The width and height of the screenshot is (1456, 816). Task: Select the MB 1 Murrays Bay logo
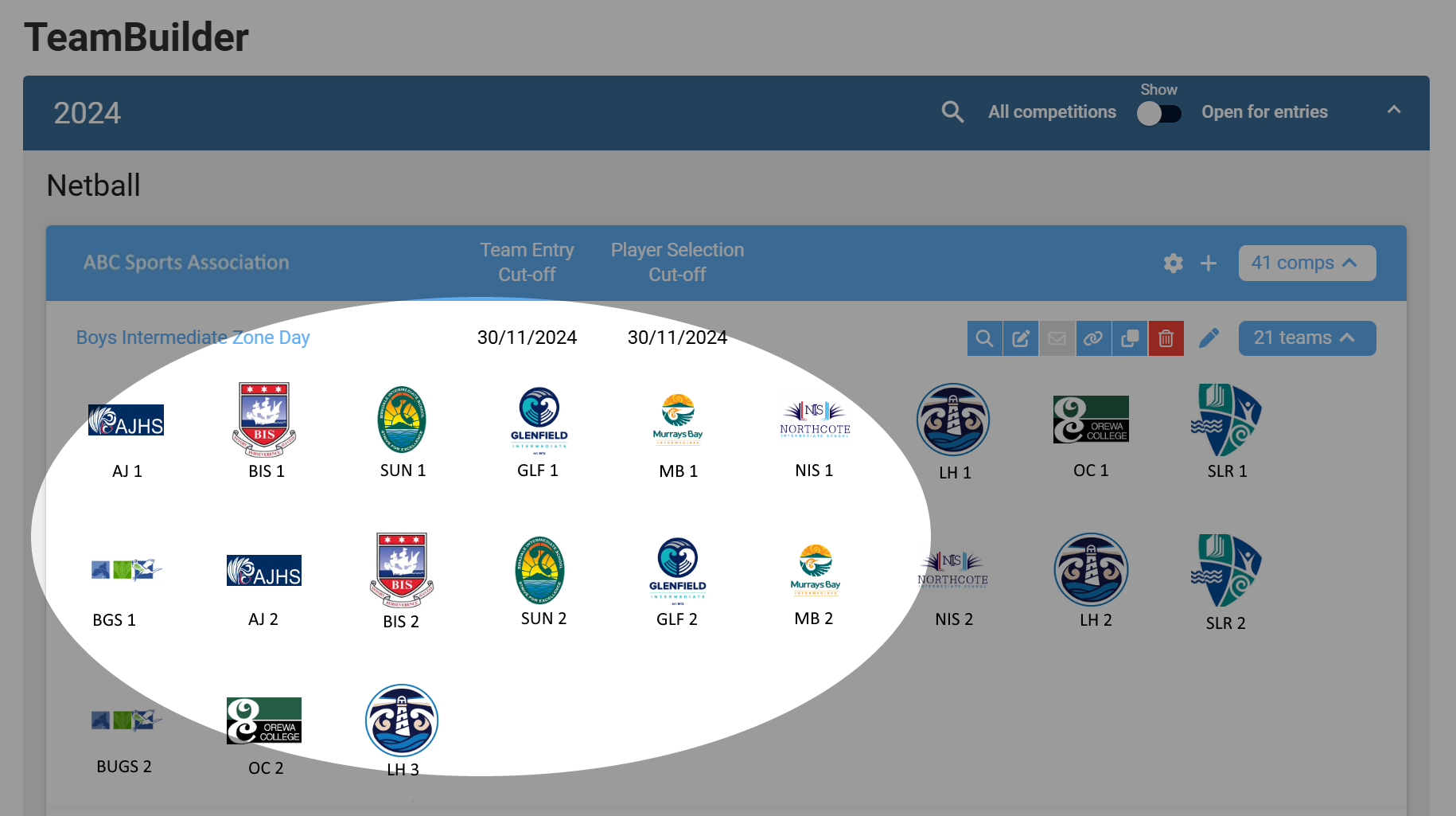tap(678, 420)
